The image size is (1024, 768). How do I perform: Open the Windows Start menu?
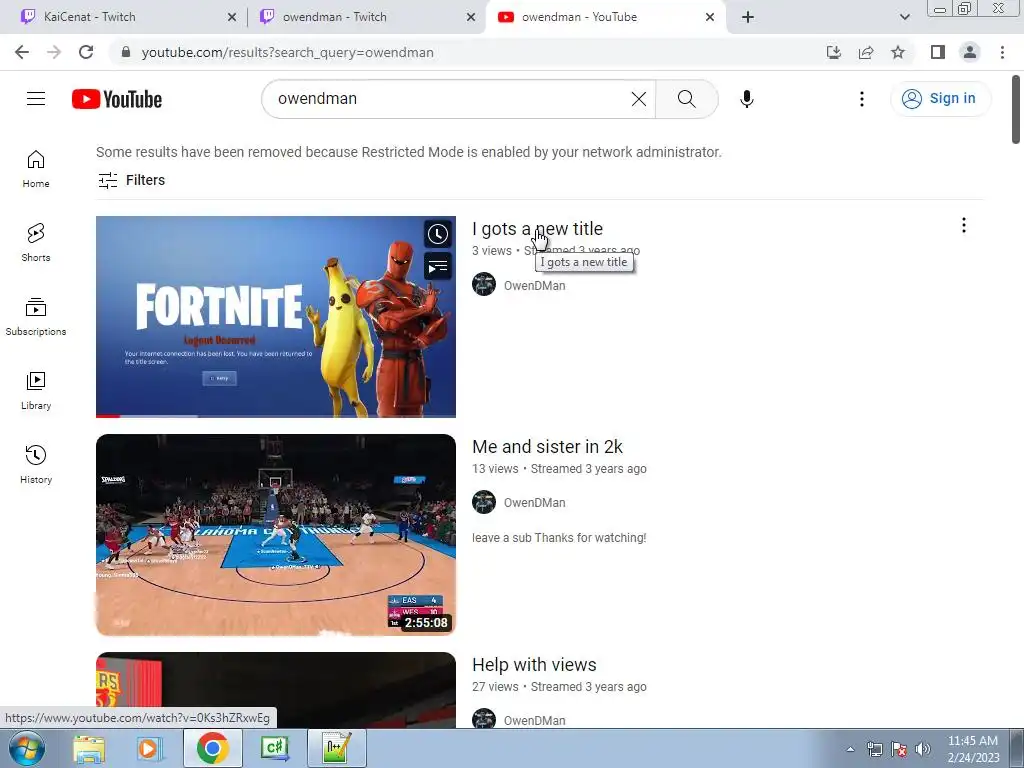(27, 748)
